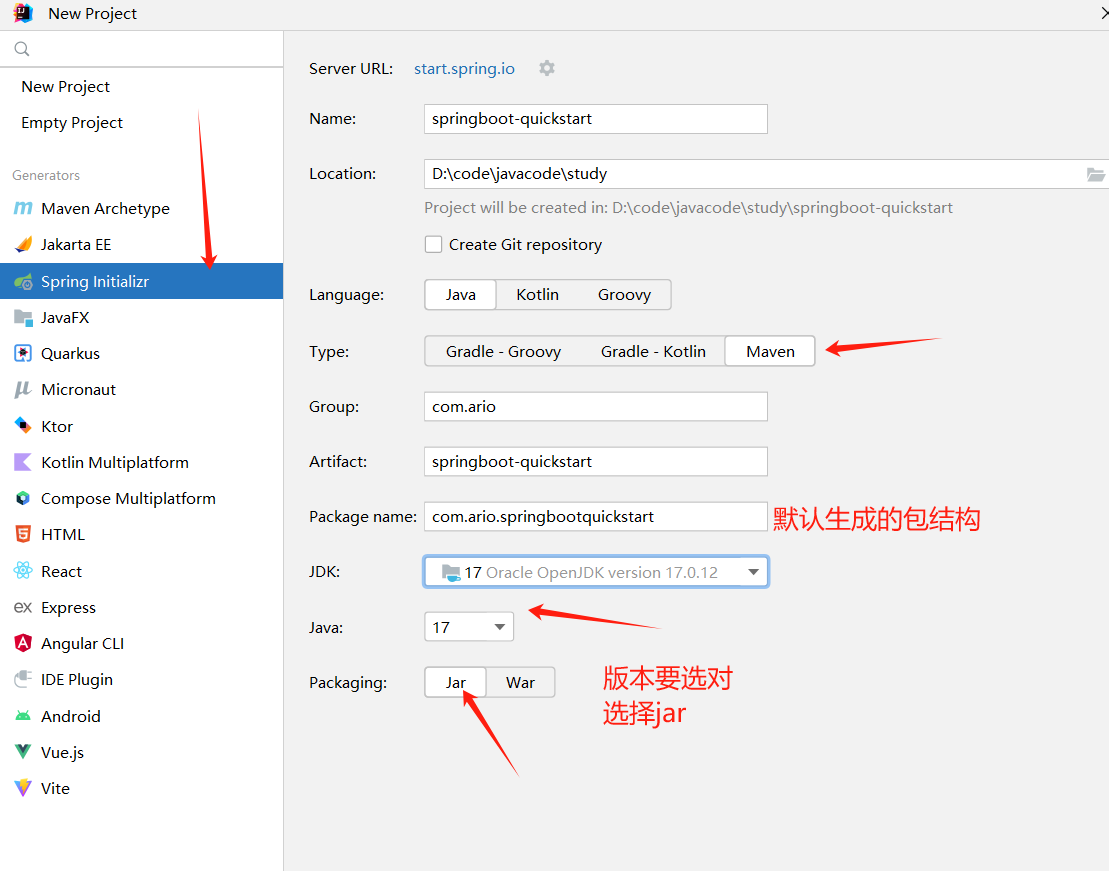Click the Compose Multiplatform icon
This screenshot has height=871, width=1109.
point(23,498)
